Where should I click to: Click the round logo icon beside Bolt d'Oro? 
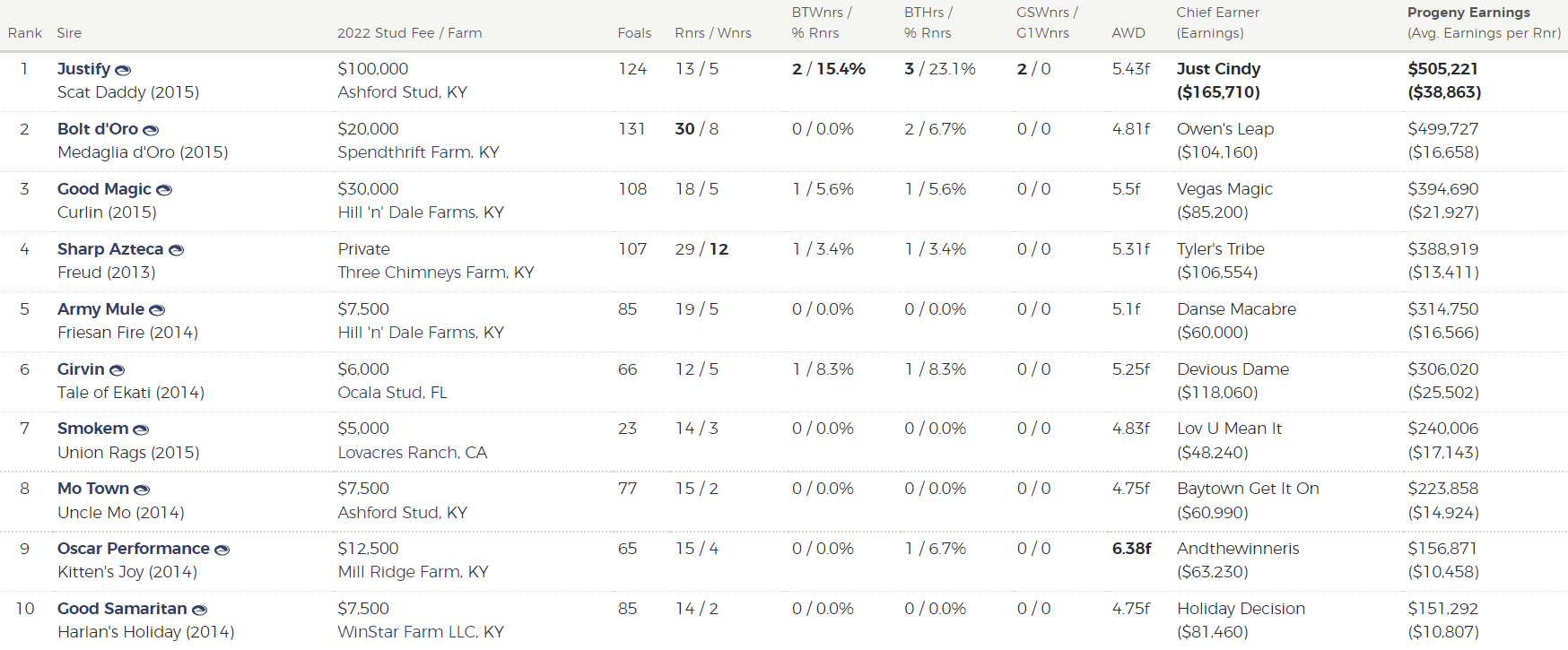click(151, 130)
